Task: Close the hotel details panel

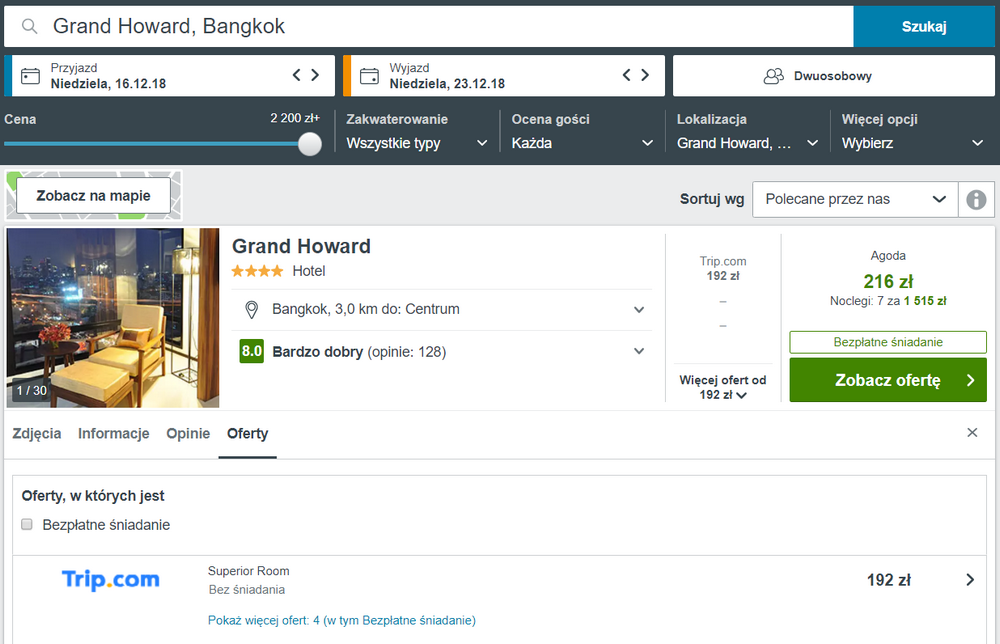Action: click(x=972, y=433)
